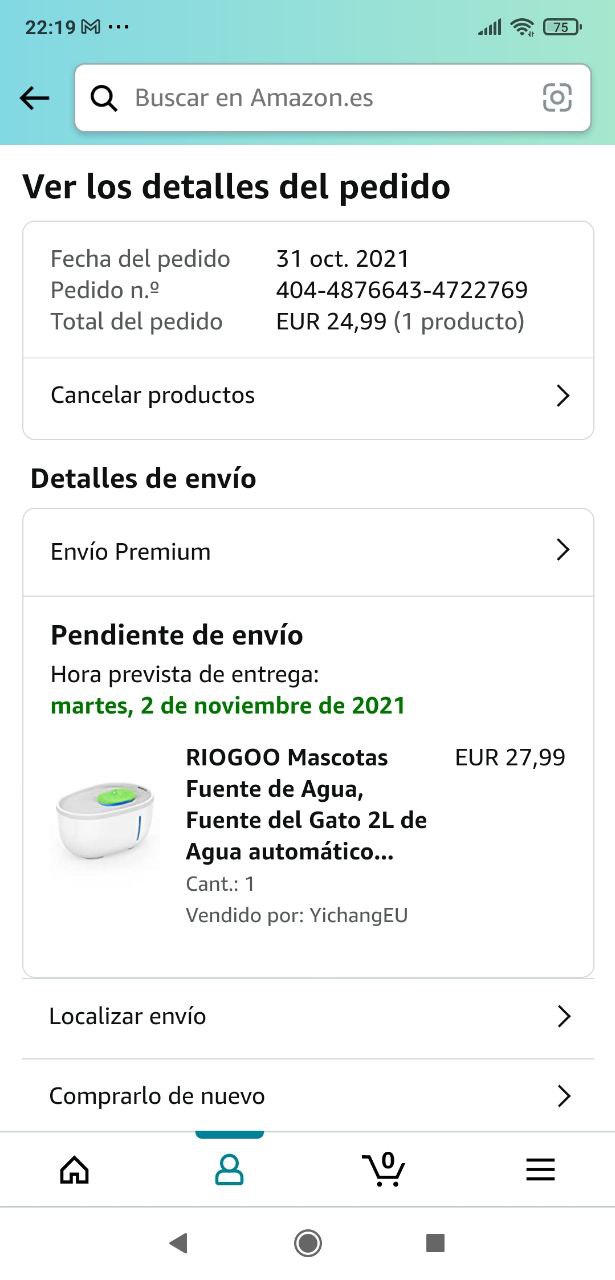Tap the Envío Premium label
The height and width of the screenshot is (1280, 615).
[131, 552]
